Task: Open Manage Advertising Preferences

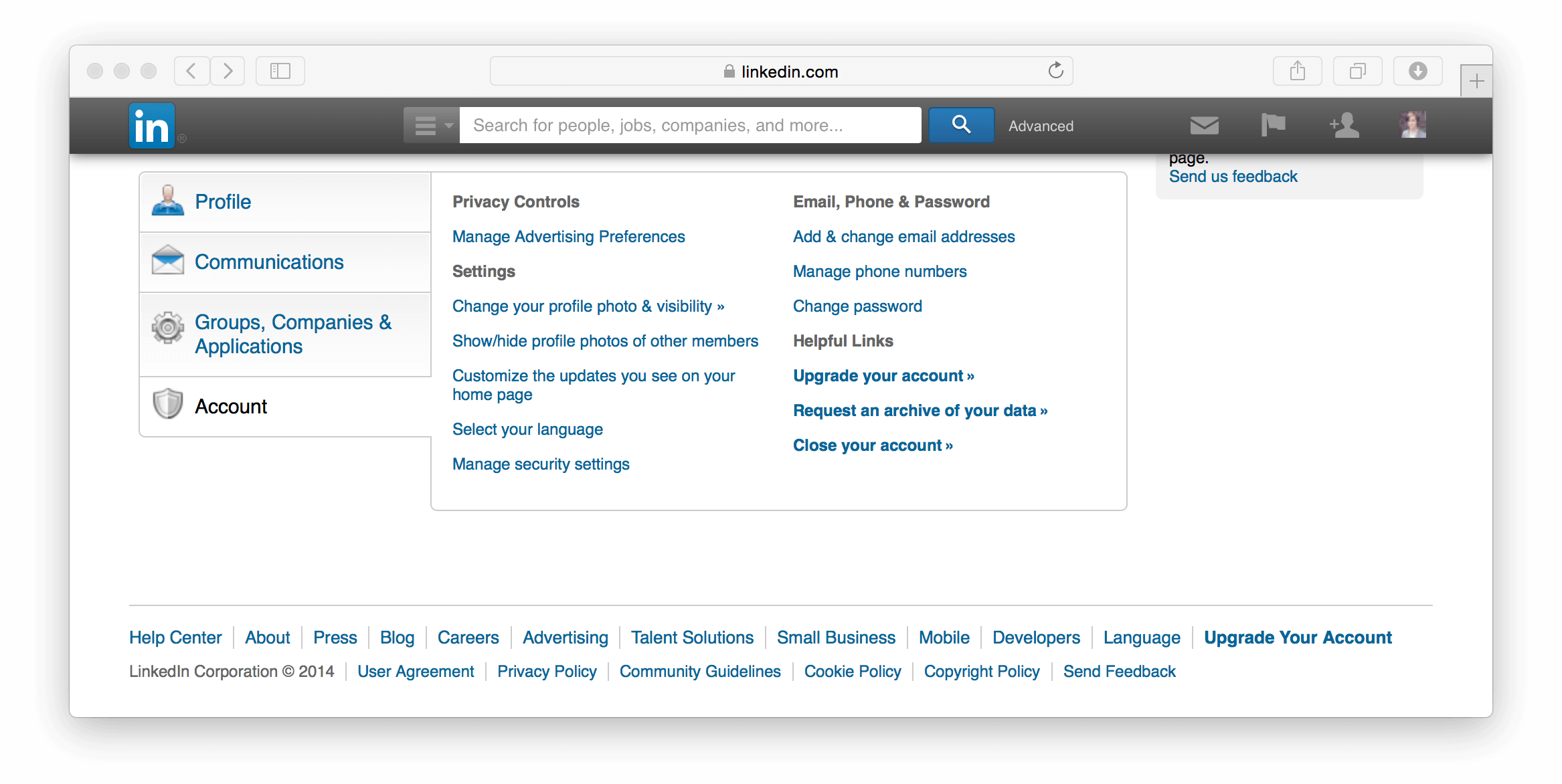Action: click(x=569, y=237)
